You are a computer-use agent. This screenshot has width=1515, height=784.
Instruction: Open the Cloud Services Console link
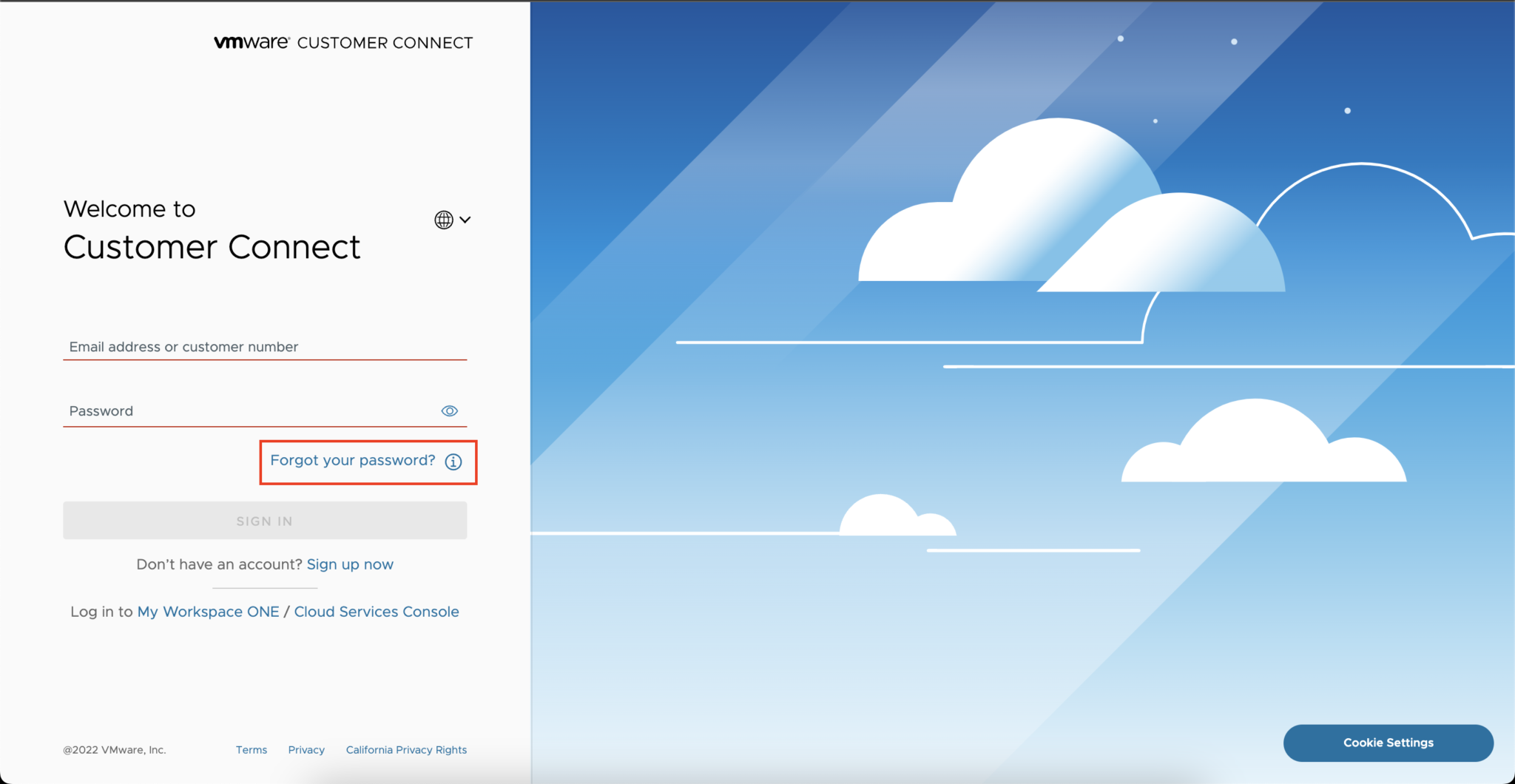tap(376, 612)
